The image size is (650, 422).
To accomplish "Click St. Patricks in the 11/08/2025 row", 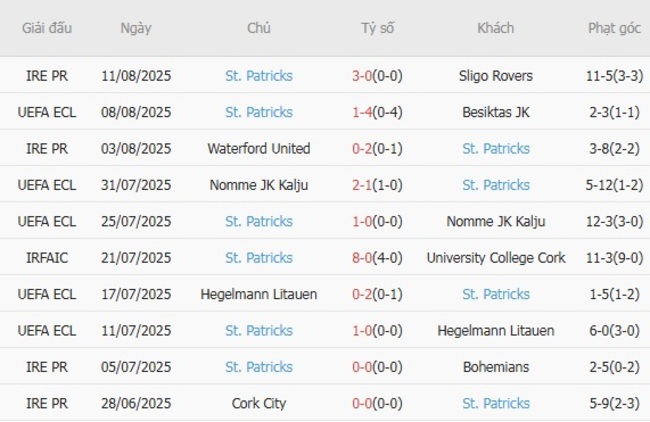I will pyautogui.click(x=259, y=76).
